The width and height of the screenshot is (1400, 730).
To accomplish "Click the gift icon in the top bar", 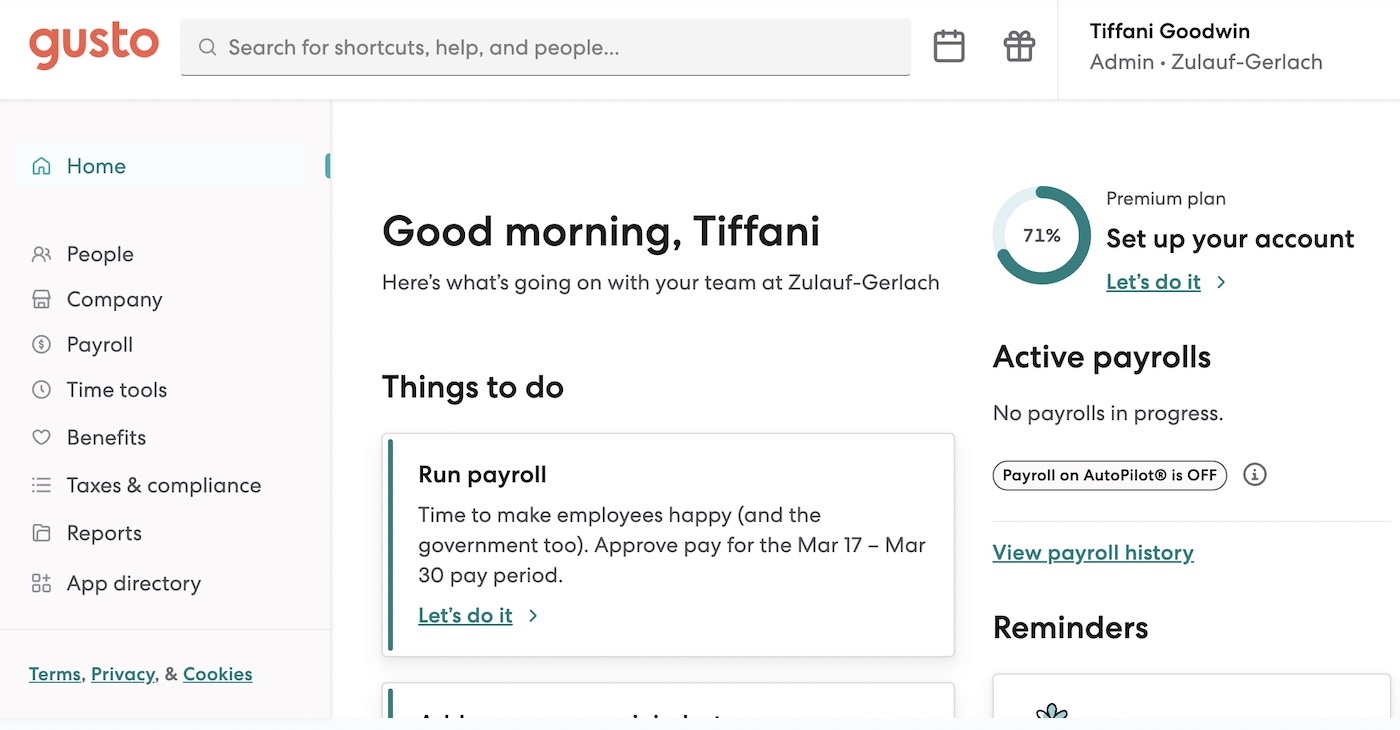I will 1019,46.
